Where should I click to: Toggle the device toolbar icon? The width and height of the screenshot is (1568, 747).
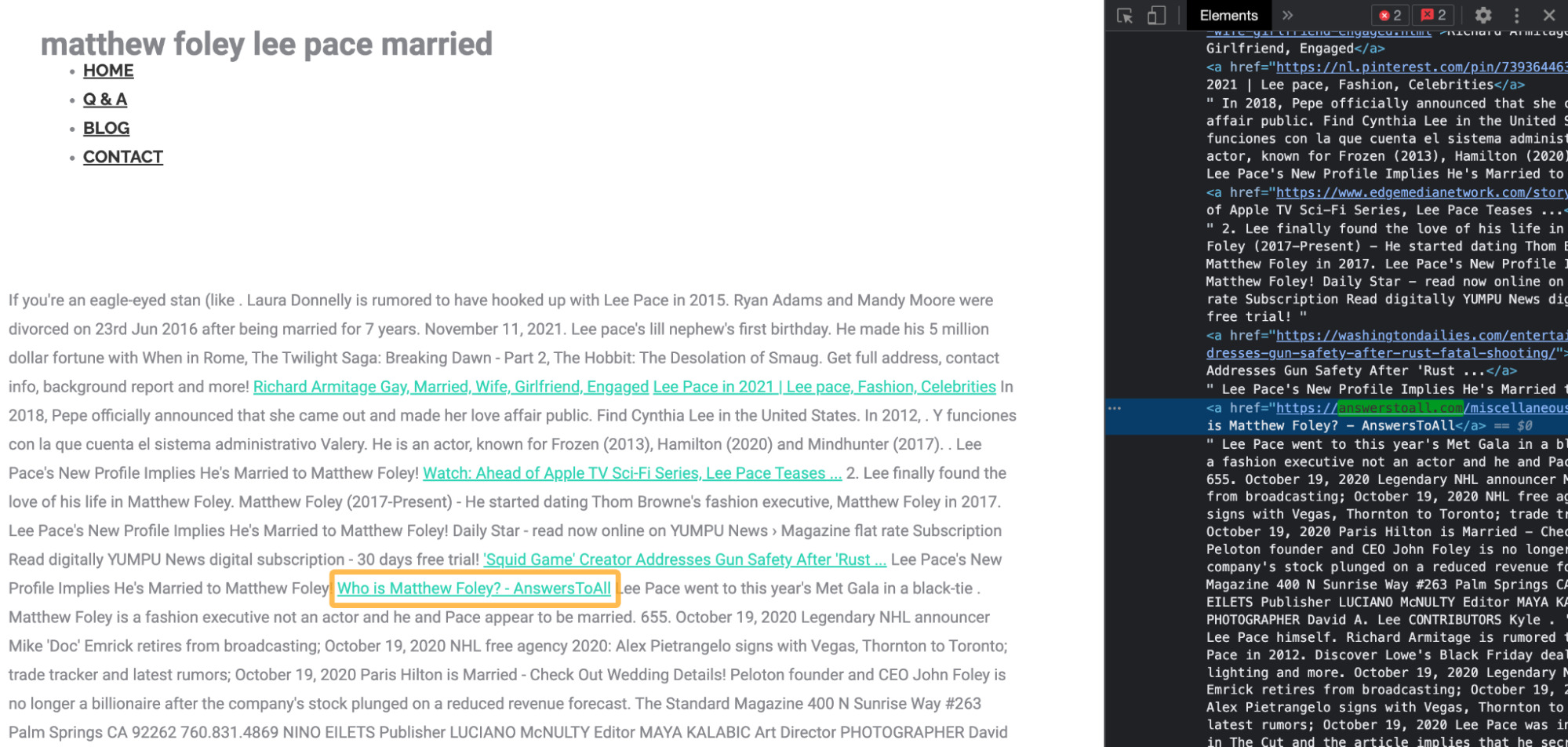pyautogui.click(x=1156, y=16)
